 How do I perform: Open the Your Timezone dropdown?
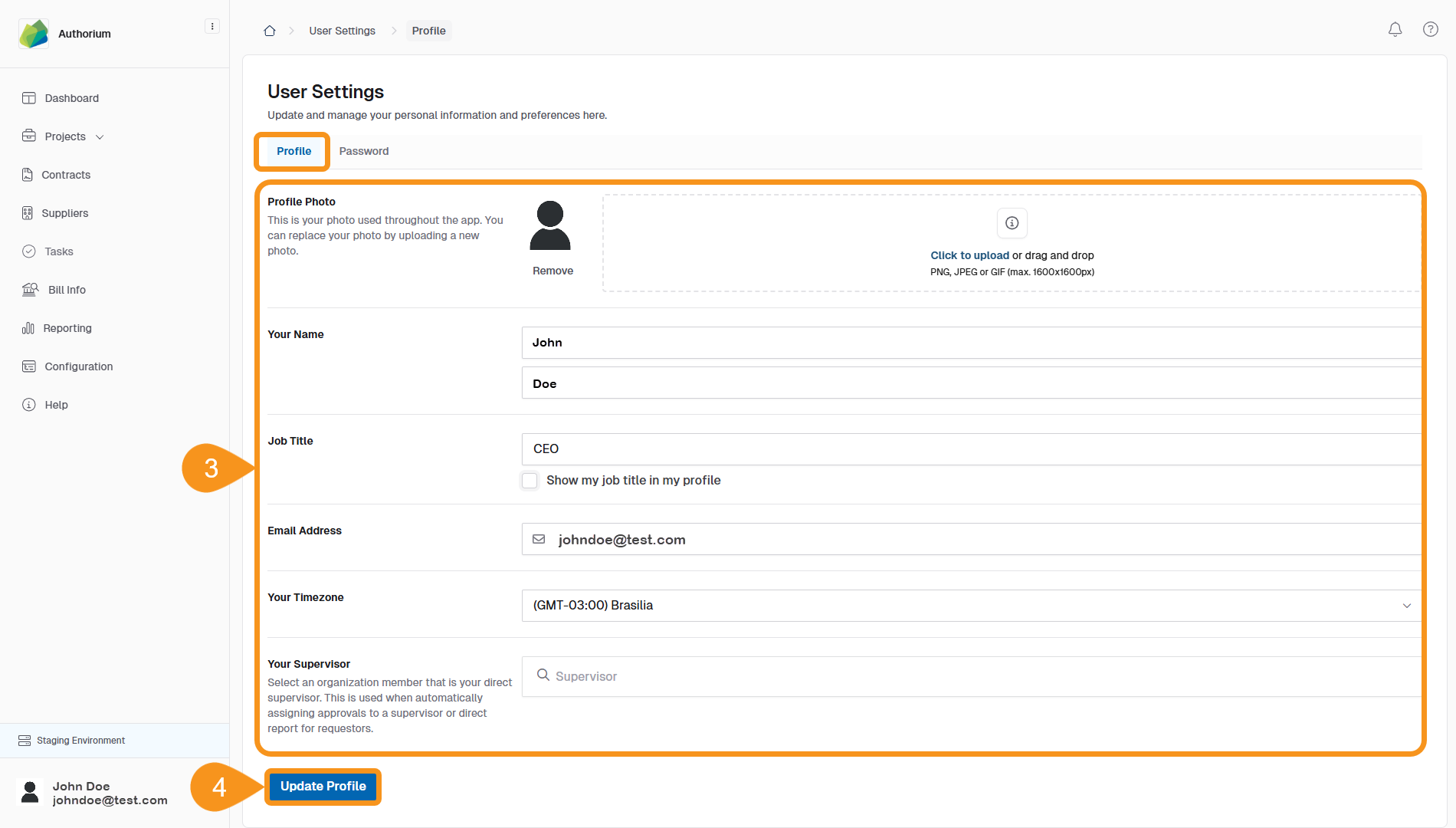[970, 606]
